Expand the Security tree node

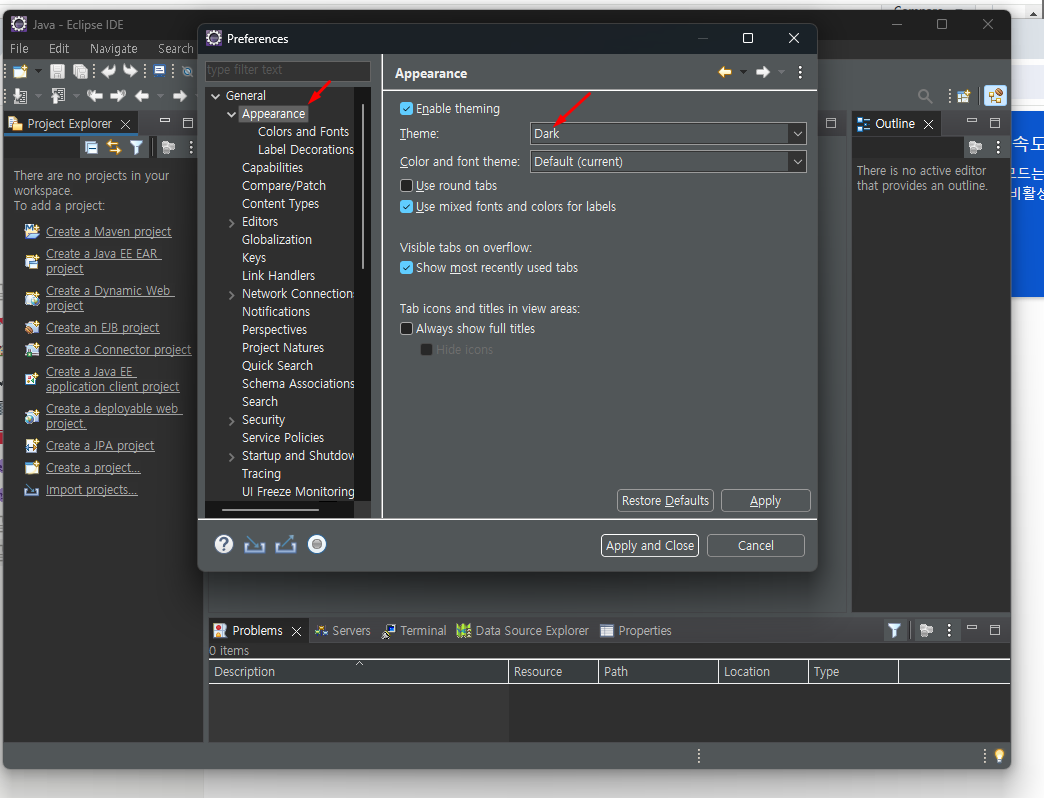coord(231,421)
